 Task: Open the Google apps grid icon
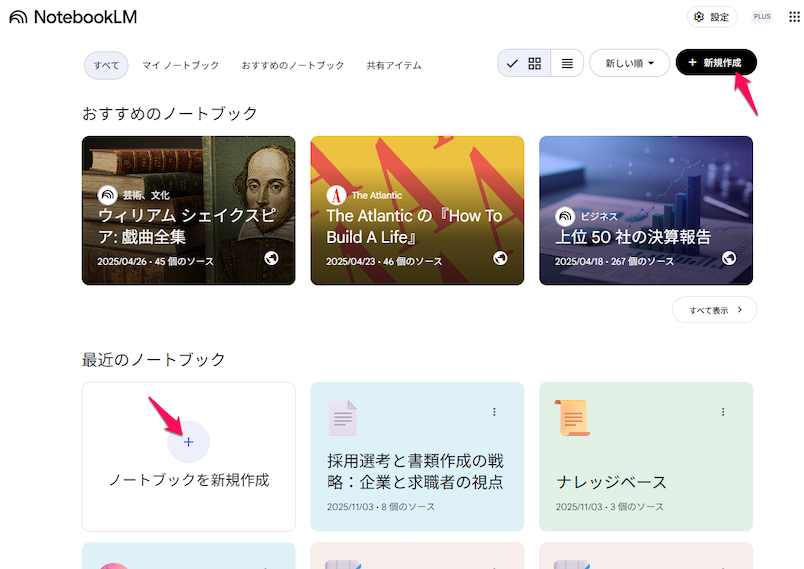pyautogui.click(x=794, y=17)
